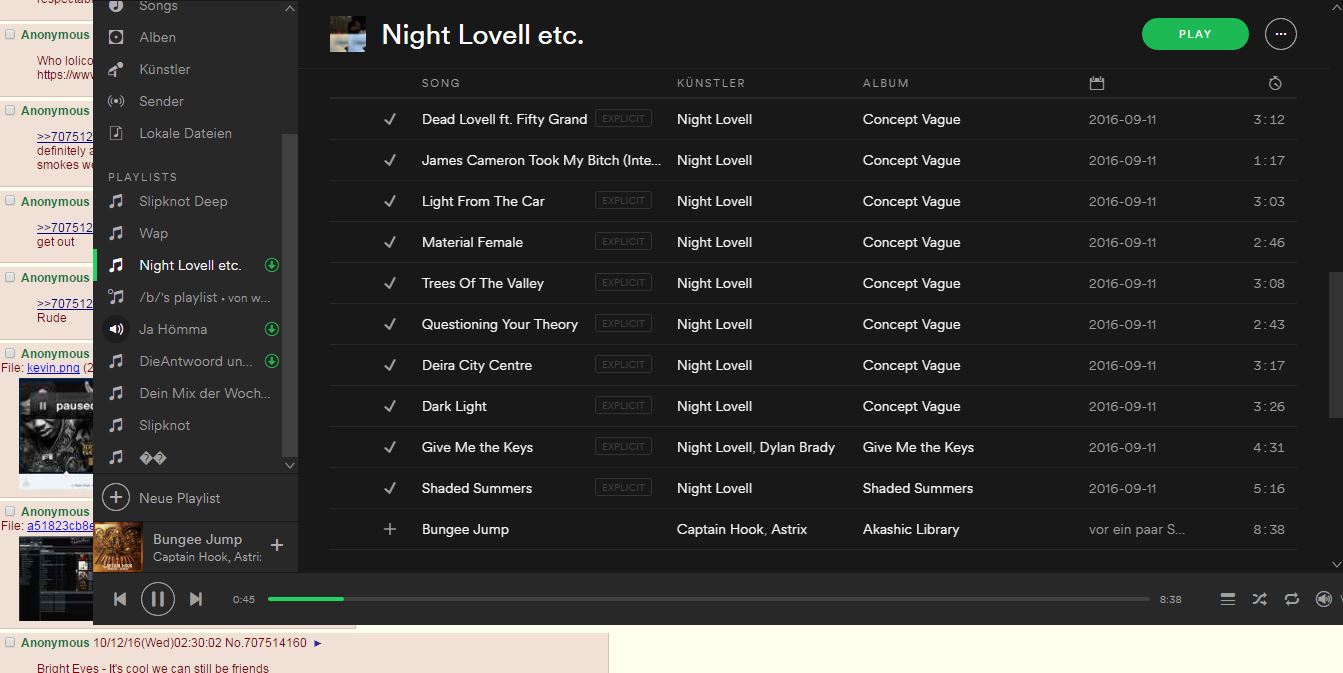Toggle saved checkmark for Dark Light

tap(390, 406)
